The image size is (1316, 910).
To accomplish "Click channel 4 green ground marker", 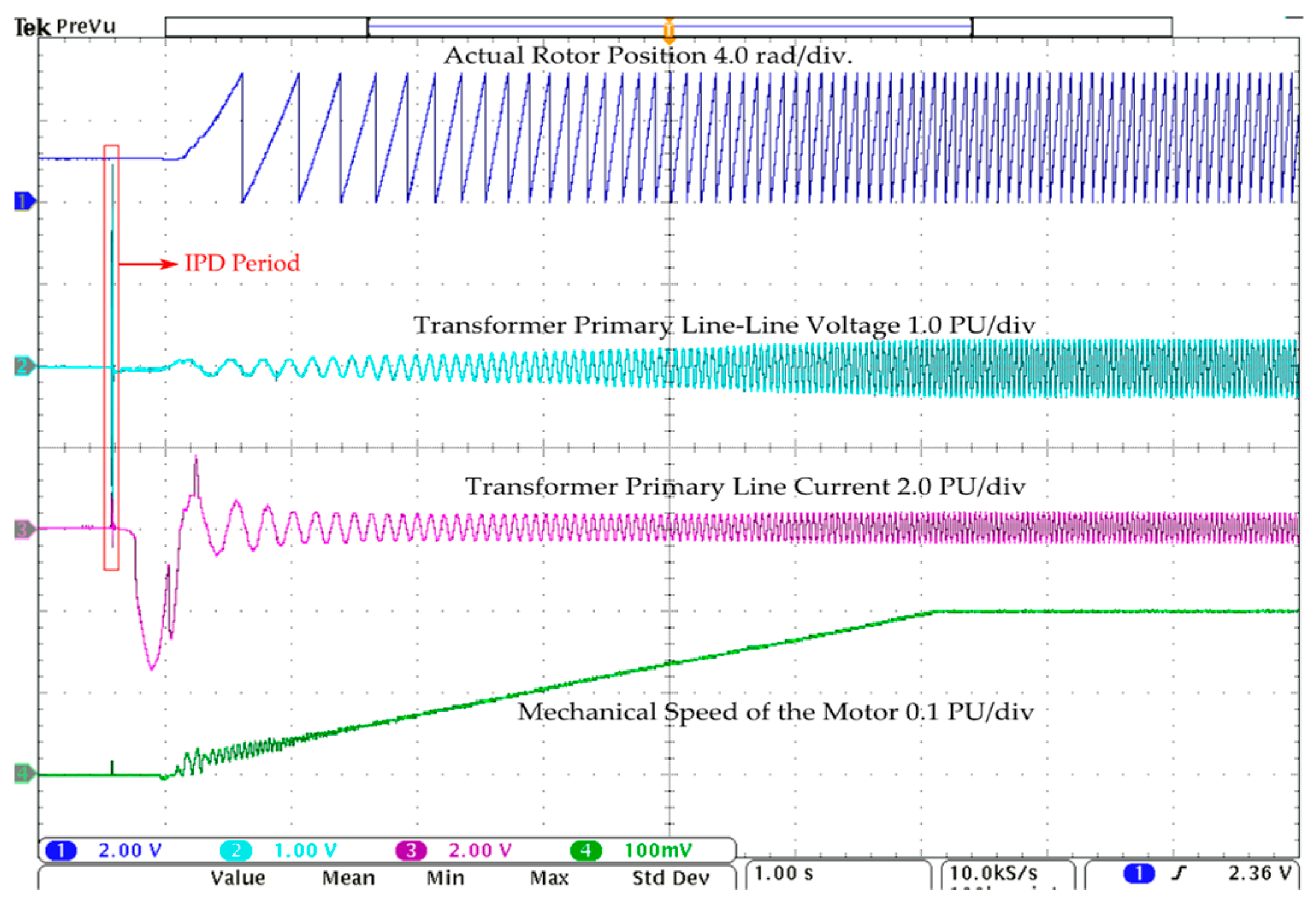I will (23, 773).
